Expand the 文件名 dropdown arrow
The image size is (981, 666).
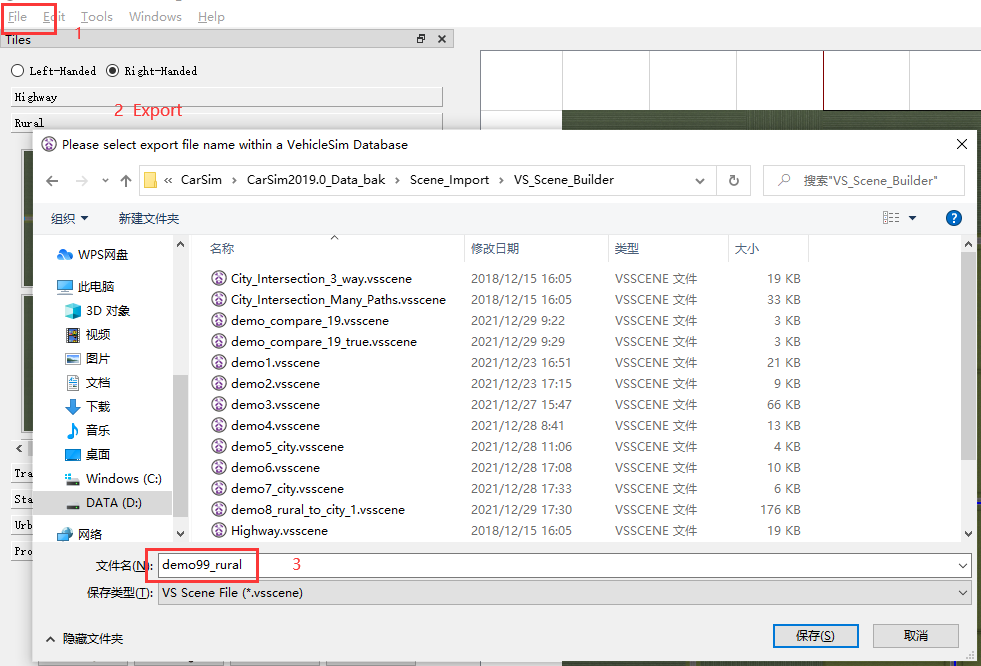coord(962,565)
